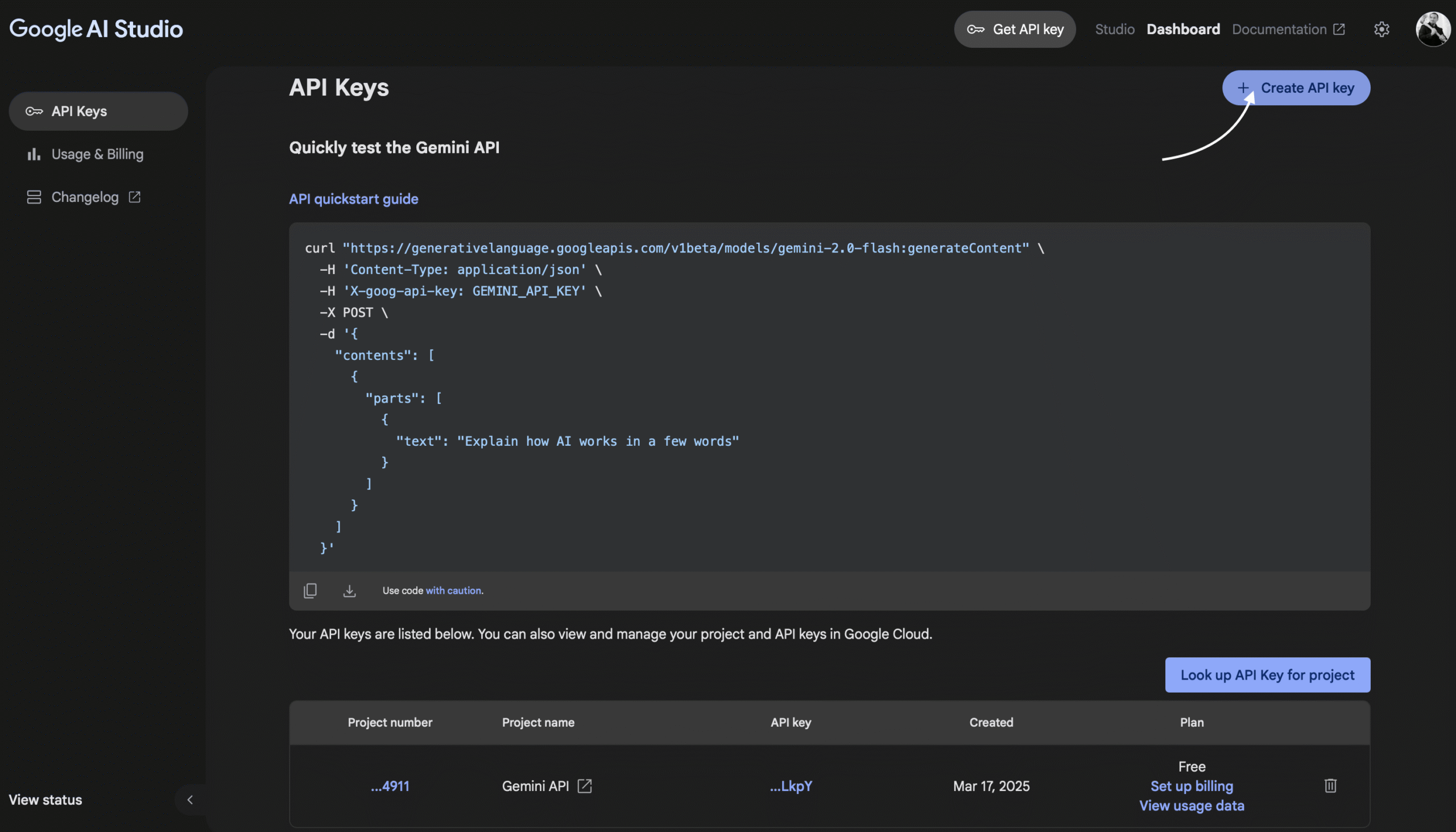This screenshot has height=832, width=1456.
Task: Delete the Gemini API key row
Action: [x=1330, y=786]
